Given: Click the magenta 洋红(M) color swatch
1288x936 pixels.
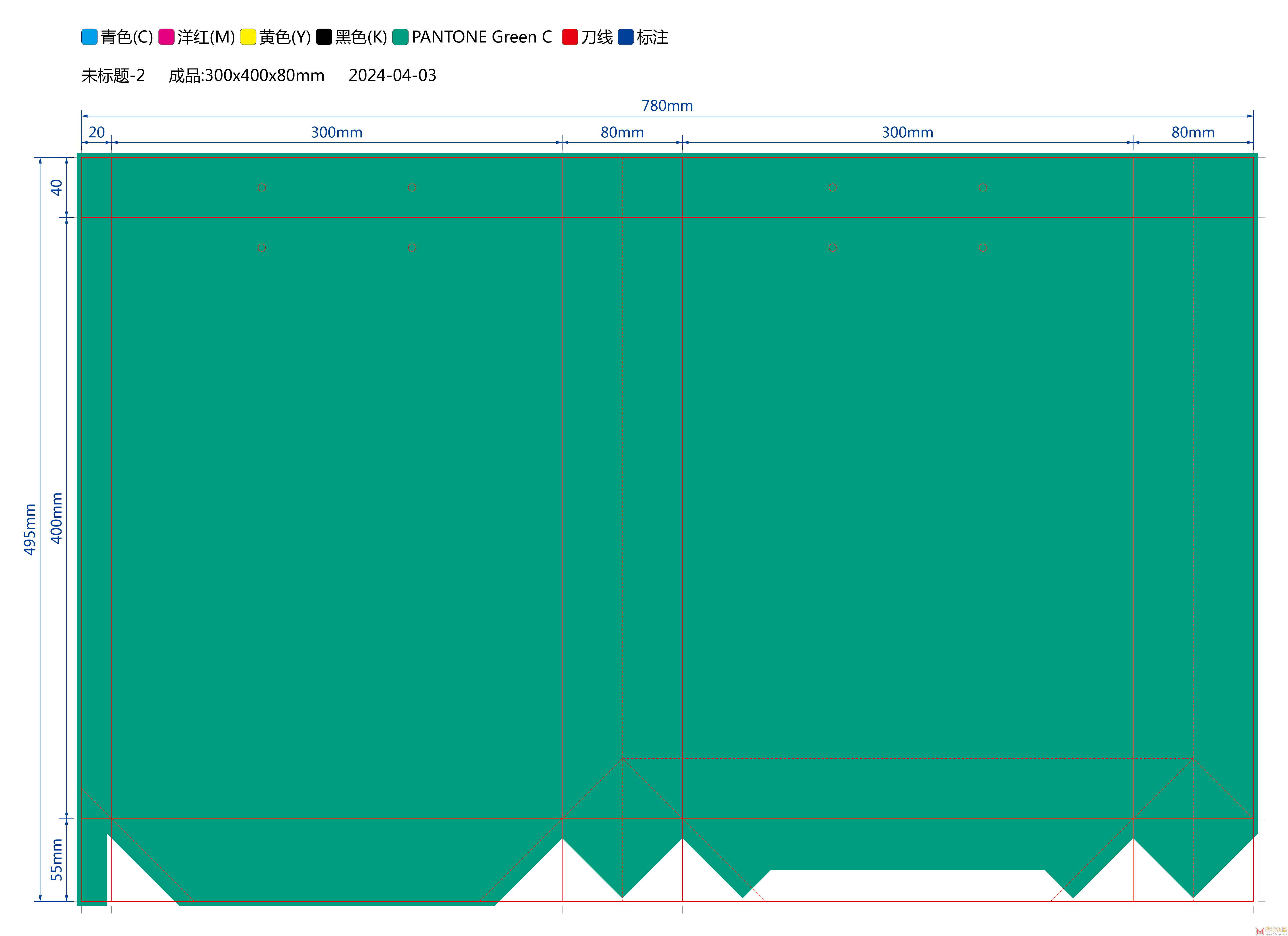Looking at the screenshot, I should [166, 37].
